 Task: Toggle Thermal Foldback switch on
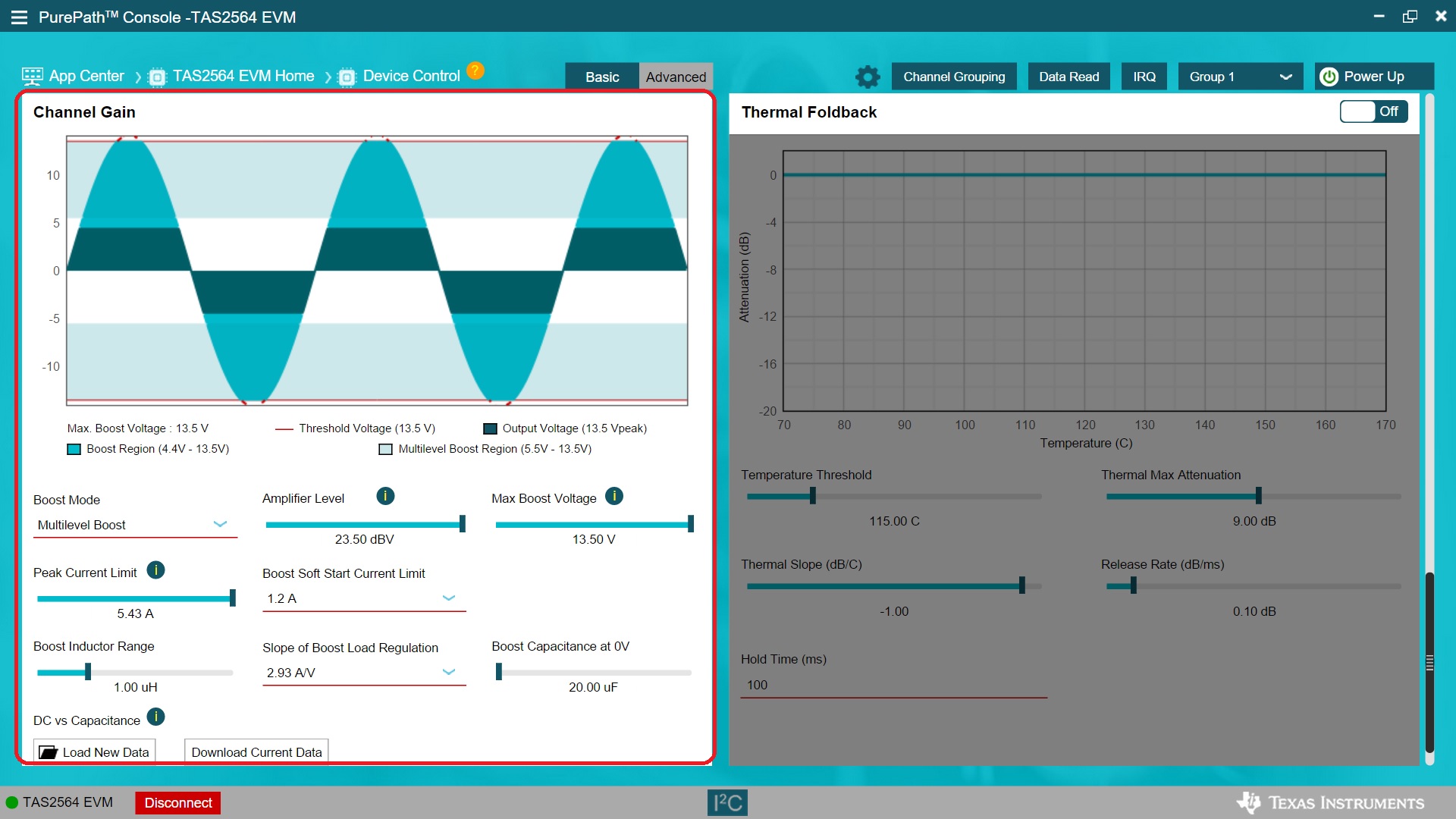coord(1373,111)
